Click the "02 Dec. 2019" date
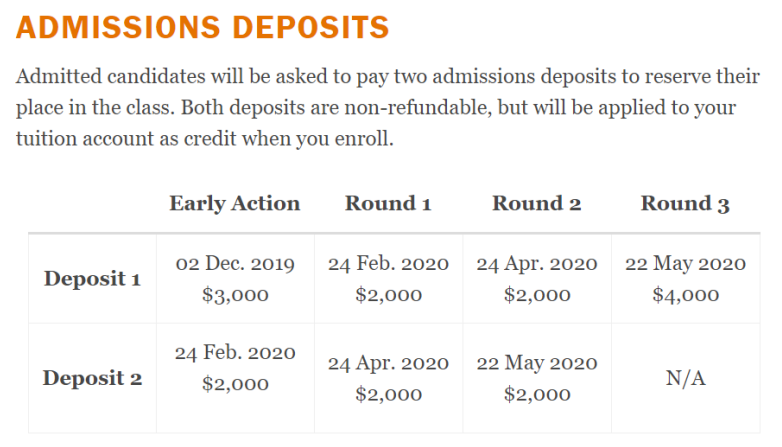Screen dimensions: 782x447 (x=235, y=264)
